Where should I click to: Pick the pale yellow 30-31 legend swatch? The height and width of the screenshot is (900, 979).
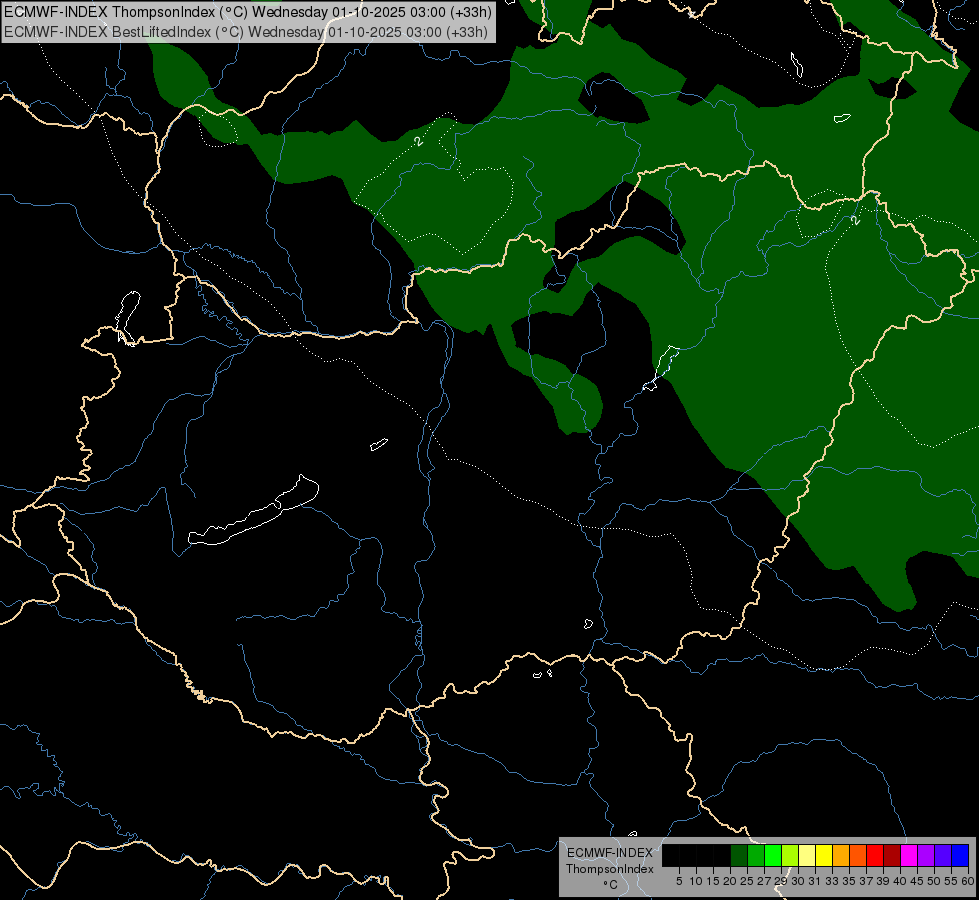[807, 855]
